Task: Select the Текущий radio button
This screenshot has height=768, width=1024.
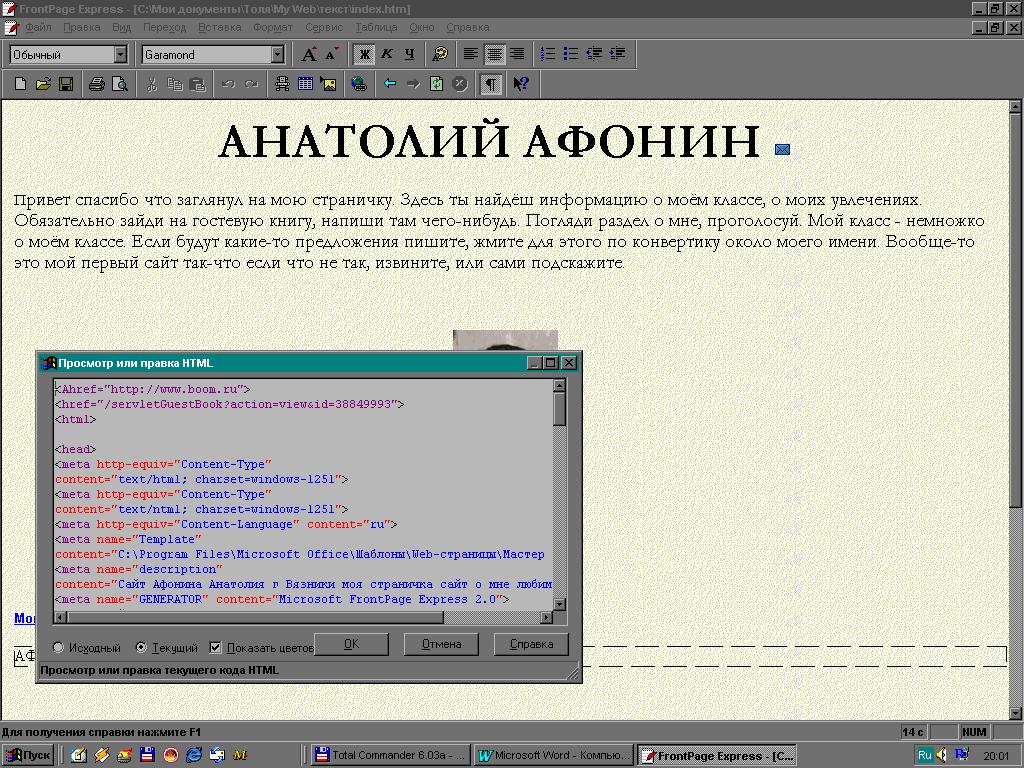Action: (141, 648)
